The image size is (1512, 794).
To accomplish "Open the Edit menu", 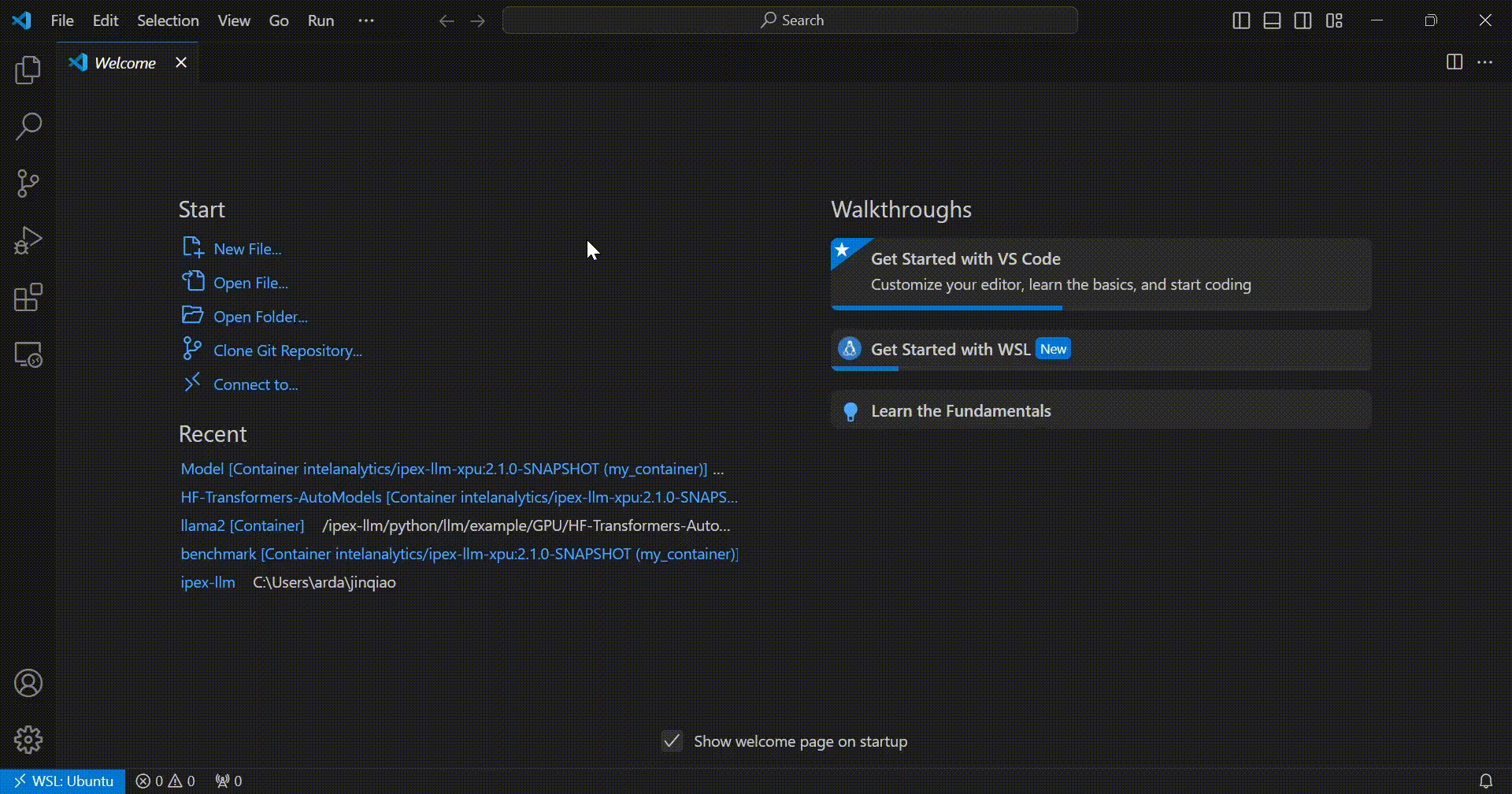I will [106, 20].
